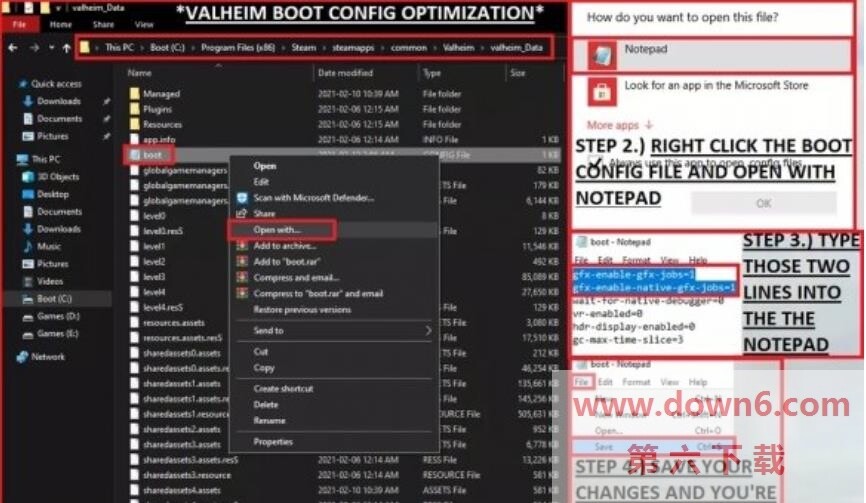
Task: Choose Share in the context menu
Action: (264, 213)
